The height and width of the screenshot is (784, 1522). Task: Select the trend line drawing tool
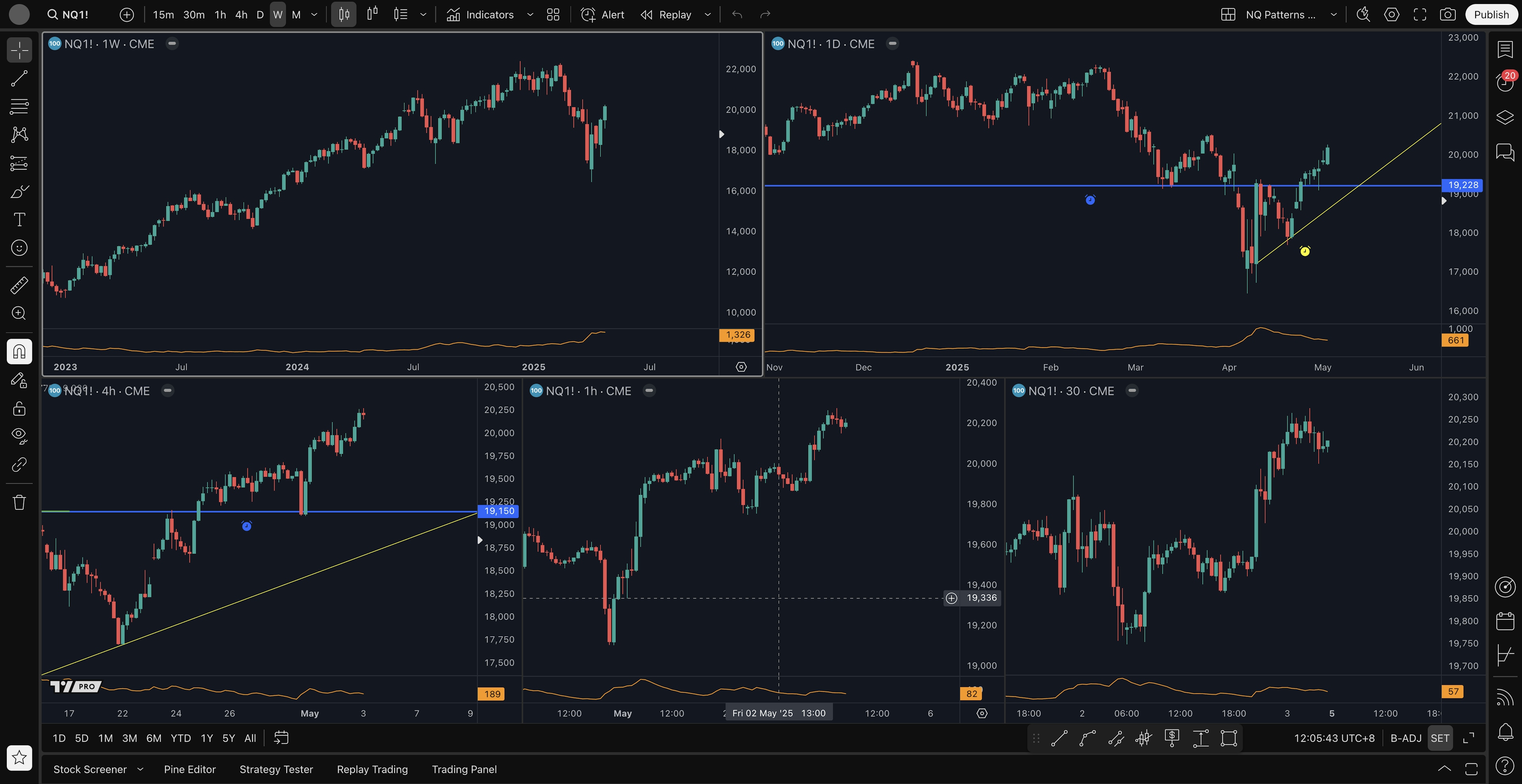coord(19,78)
